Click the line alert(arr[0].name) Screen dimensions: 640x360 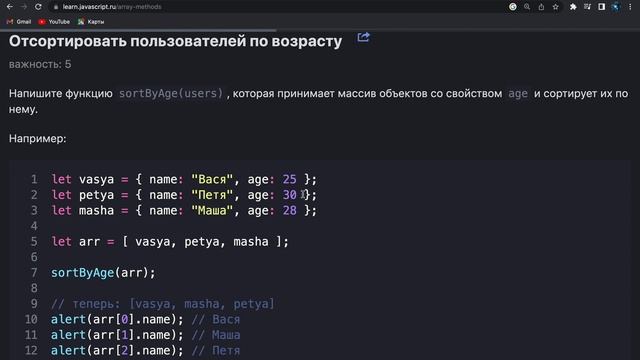[145, 320]
